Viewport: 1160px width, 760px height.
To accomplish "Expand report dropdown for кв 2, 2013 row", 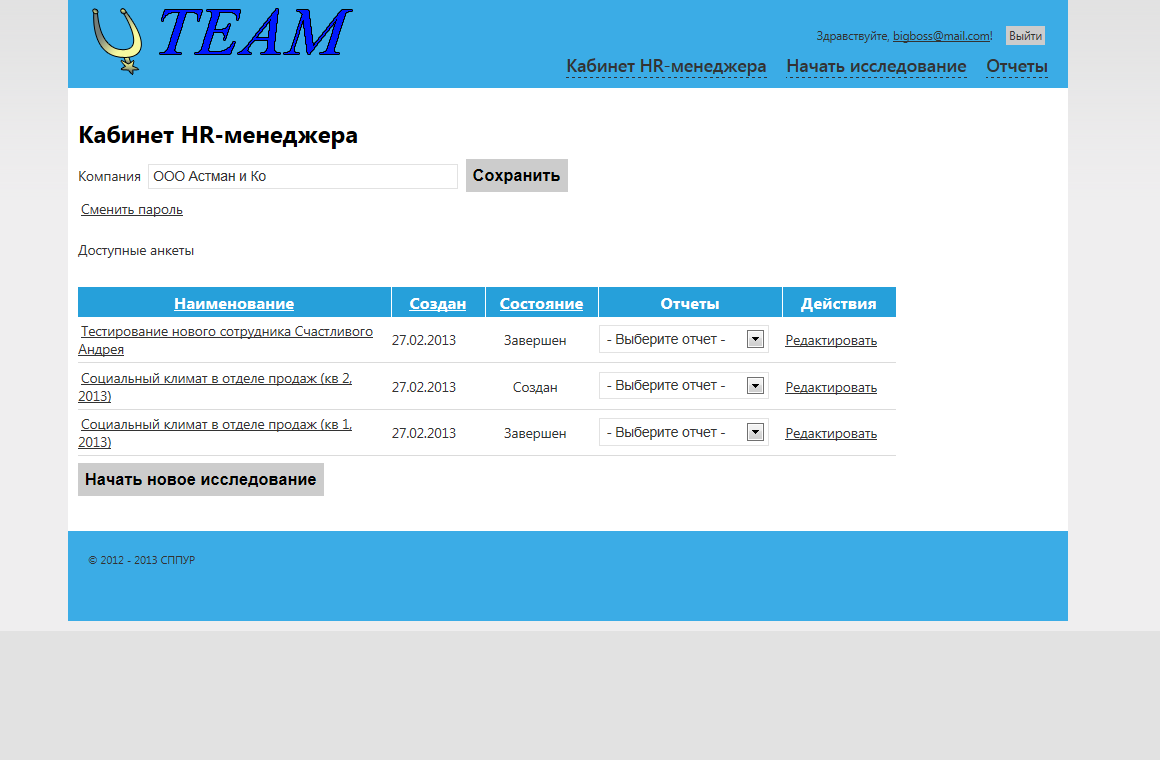I will coord(684,386).
